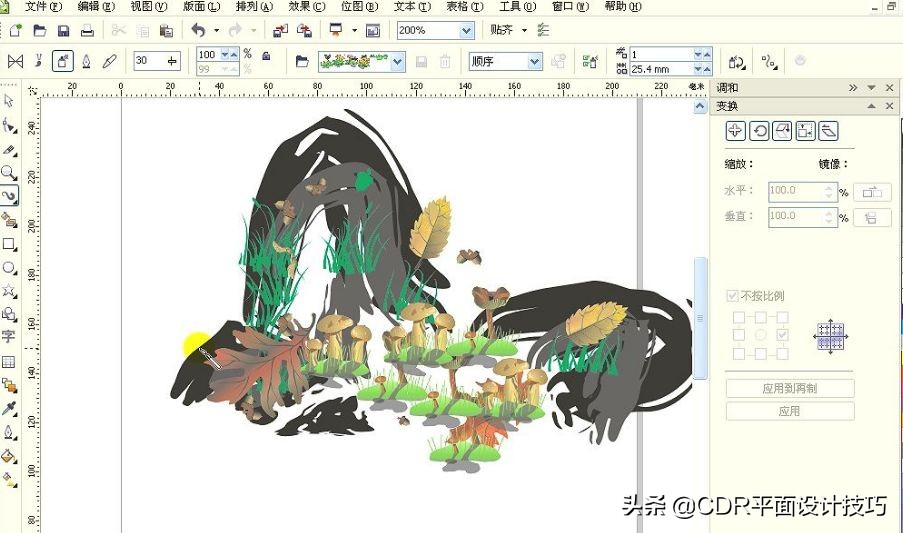The width and height of the screenshot is (903, 533).
Task: Open the snap options icon next to 贴齐
Action: coord(543,30)
